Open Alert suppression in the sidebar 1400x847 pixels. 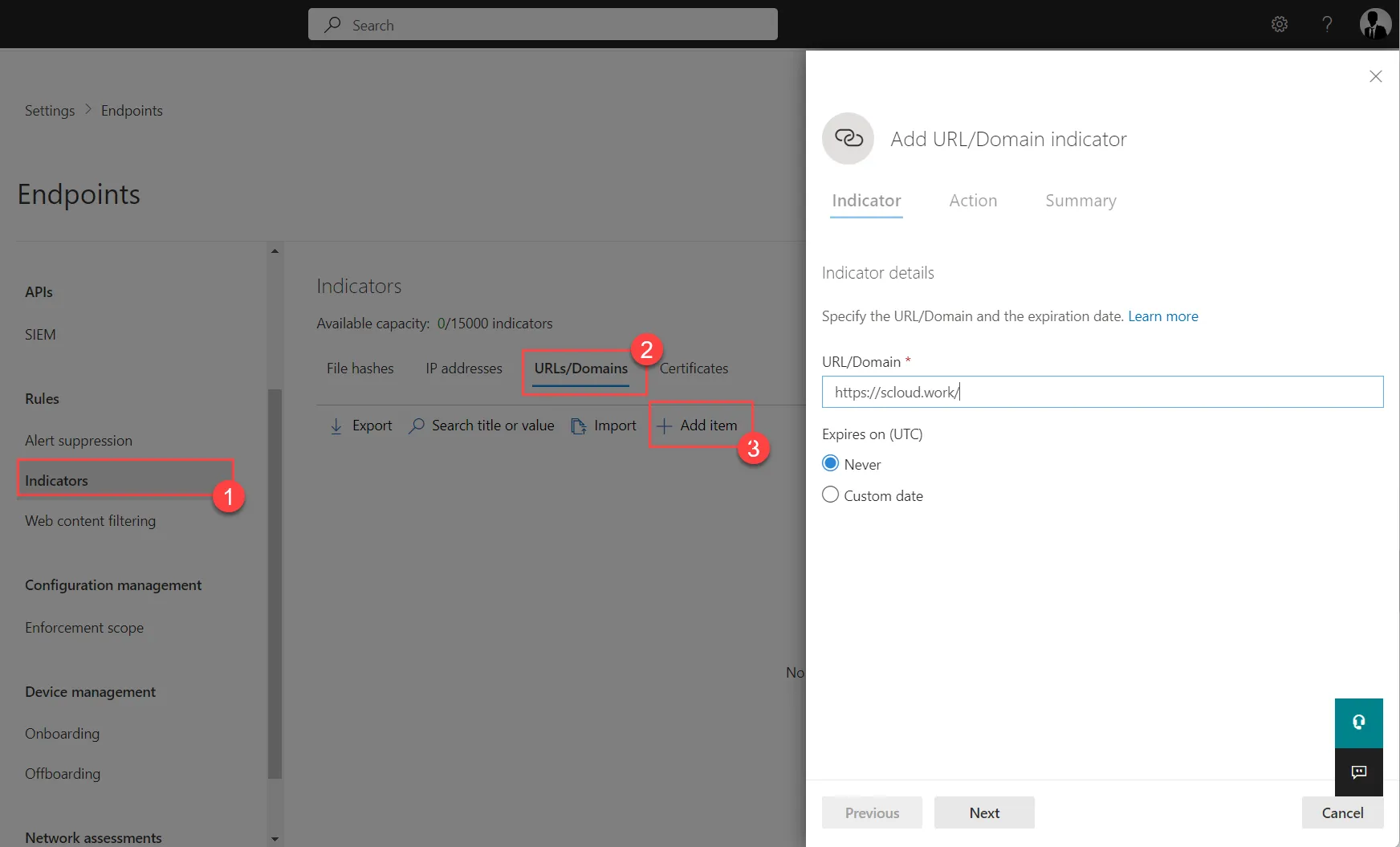coord(79,441)
